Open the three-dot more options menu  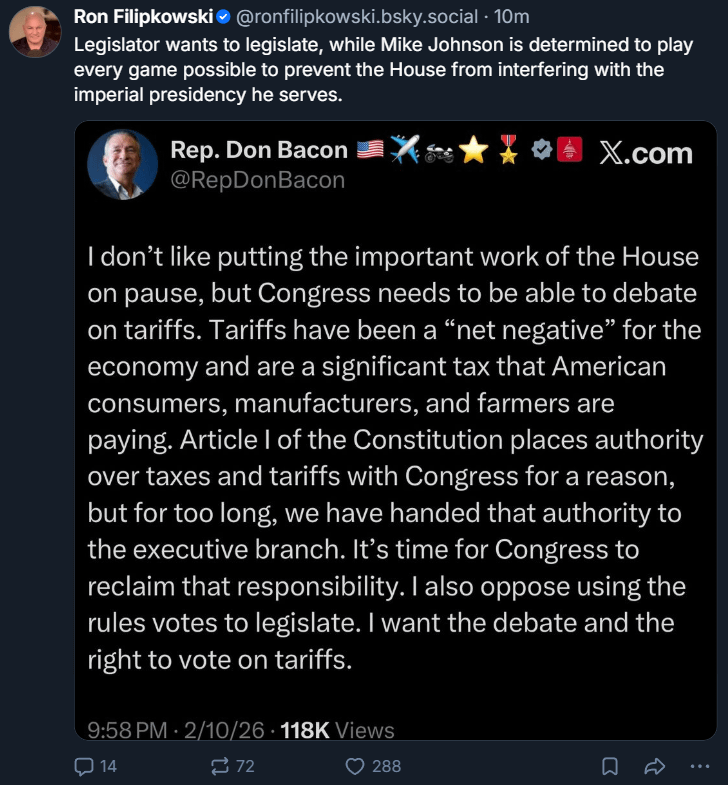pyautogui.click(x=700, y=766)
